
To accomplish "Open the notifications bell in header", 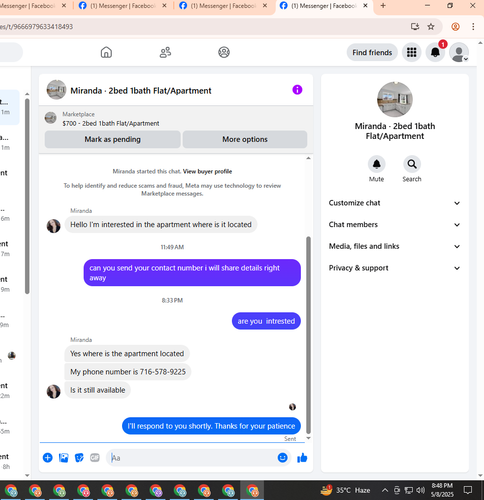I will [x=435, y=52].
